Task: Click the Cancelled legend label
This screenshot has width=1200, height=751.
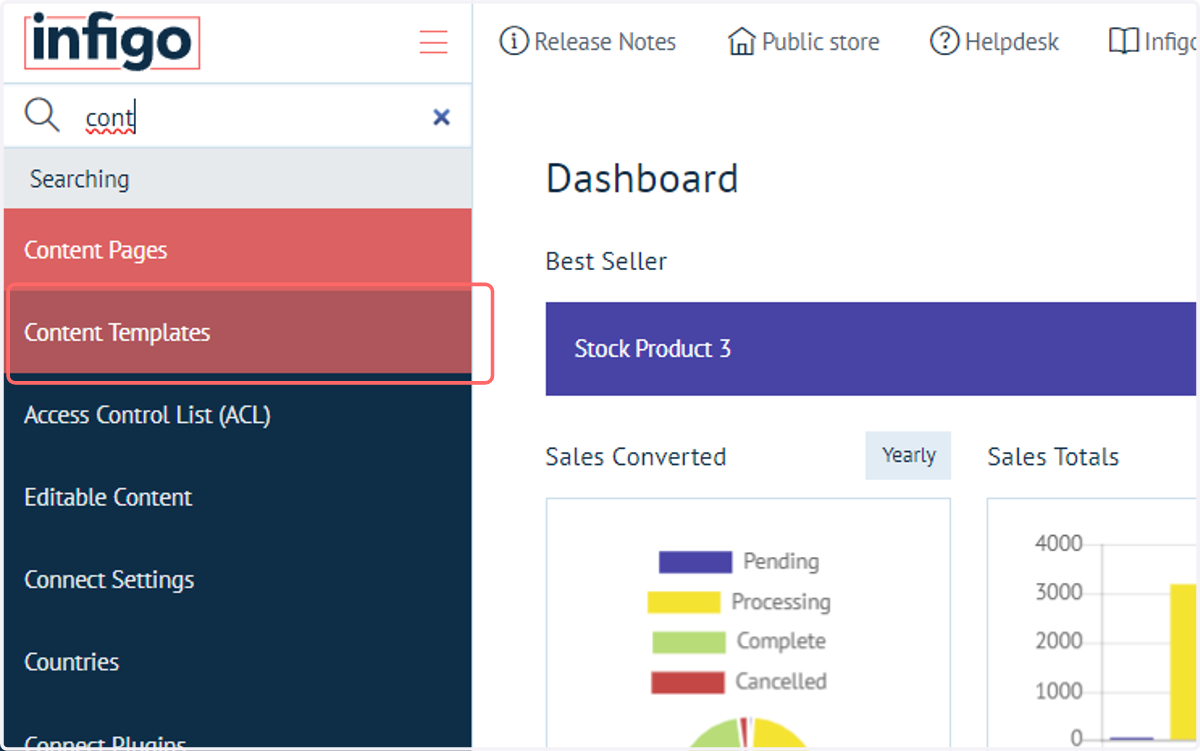Action: point(781,682)
